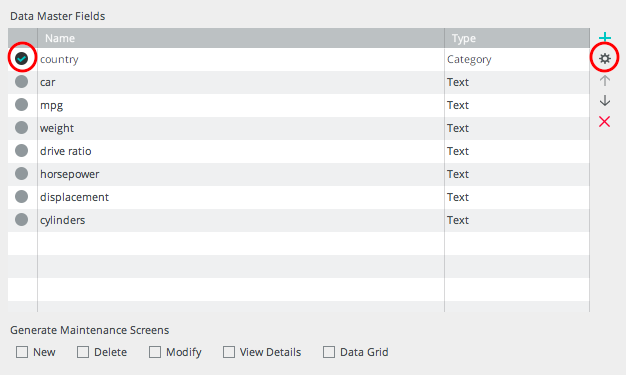Click the Text type cell for car
The image size is (626, 375).
point(517,82)
